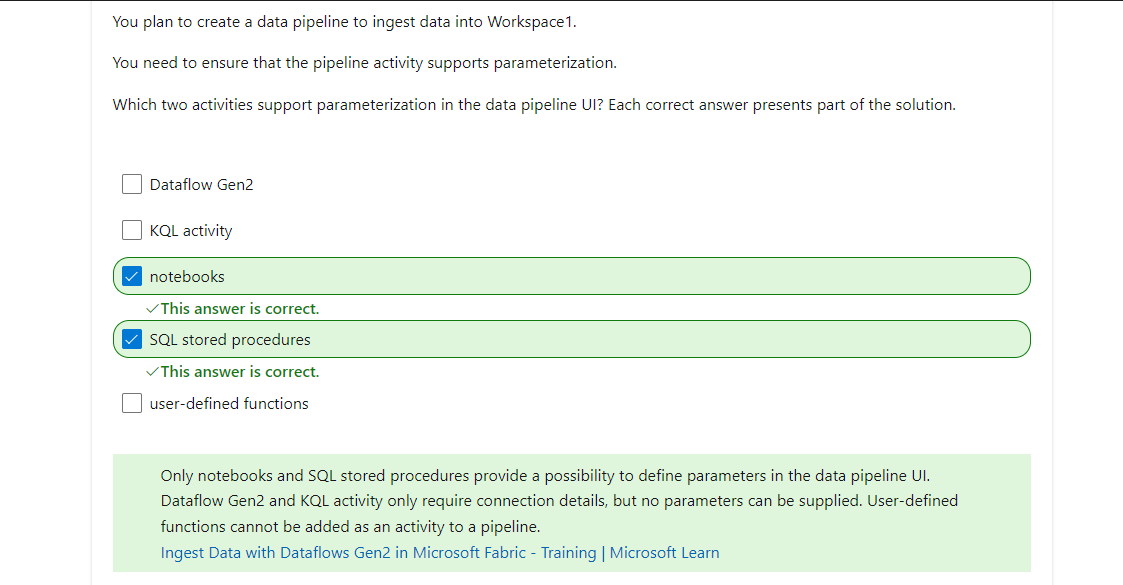The width and height of the screenshot is (1123, 585).
Task: Click the "KQL activity" option label text
Action: click(x=191, y=231)
